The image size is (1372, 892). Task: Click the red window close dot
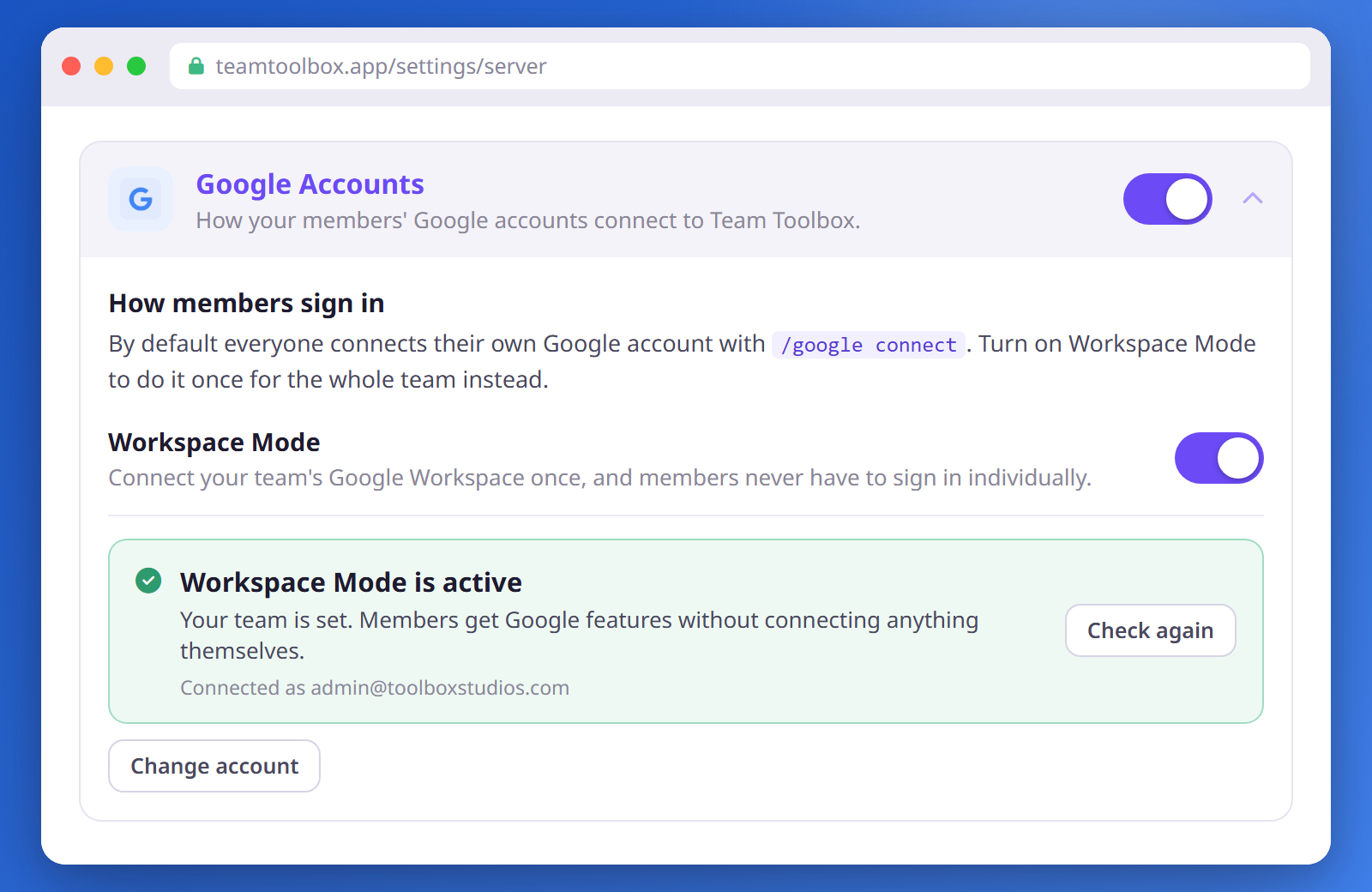tap(71, 66)
